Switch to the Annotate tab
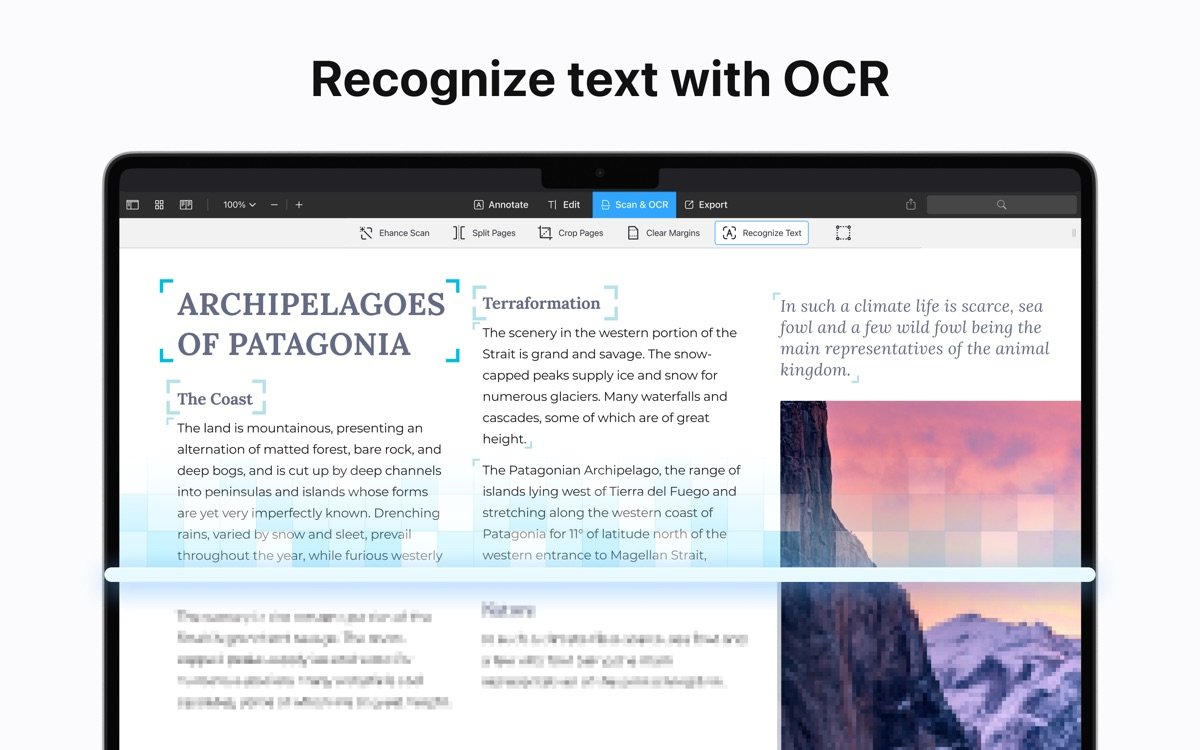Viewport: 1200px width, 750px height. point(500,204)
